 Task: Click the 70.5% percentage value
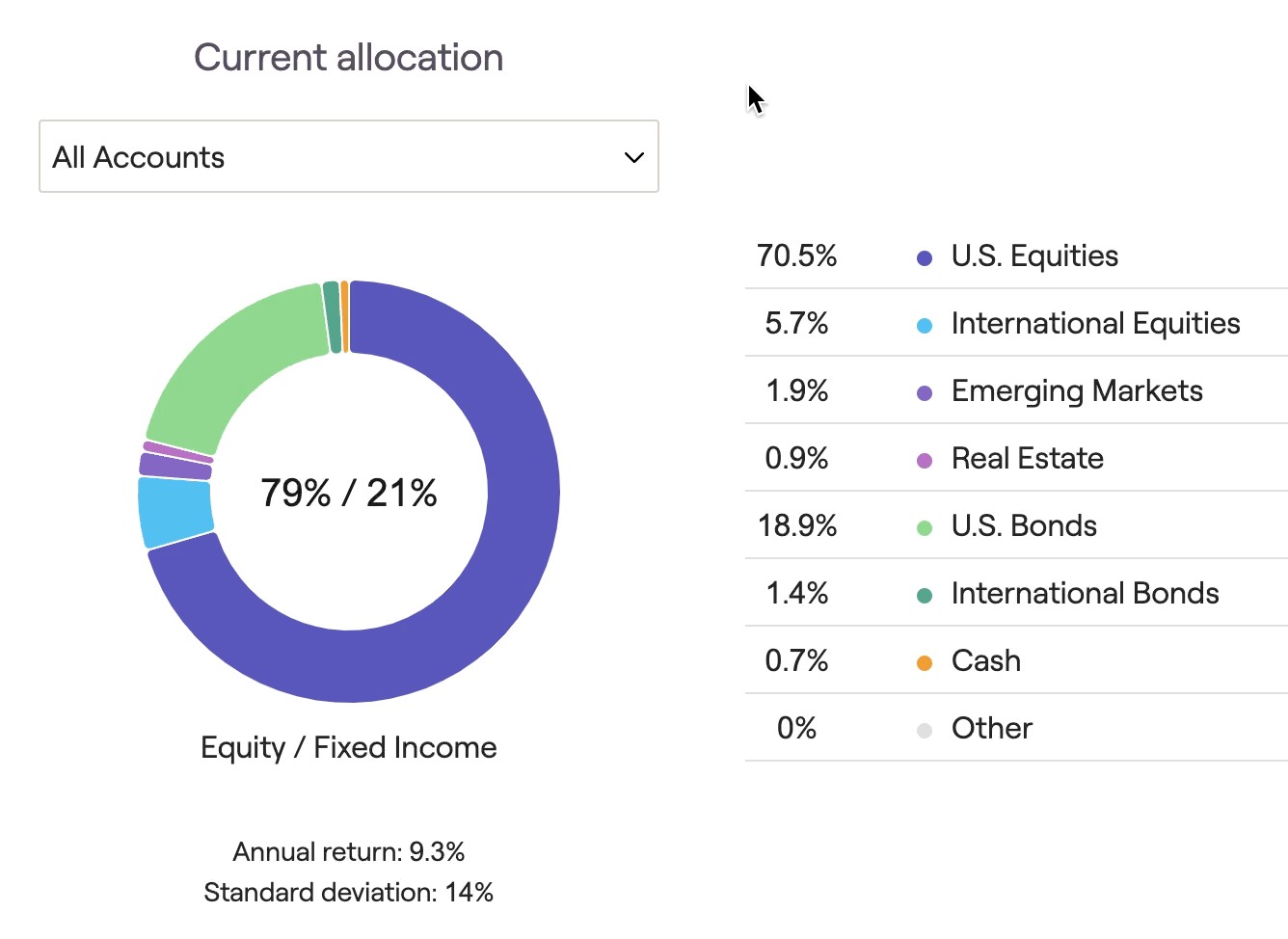tap(796, 255)
